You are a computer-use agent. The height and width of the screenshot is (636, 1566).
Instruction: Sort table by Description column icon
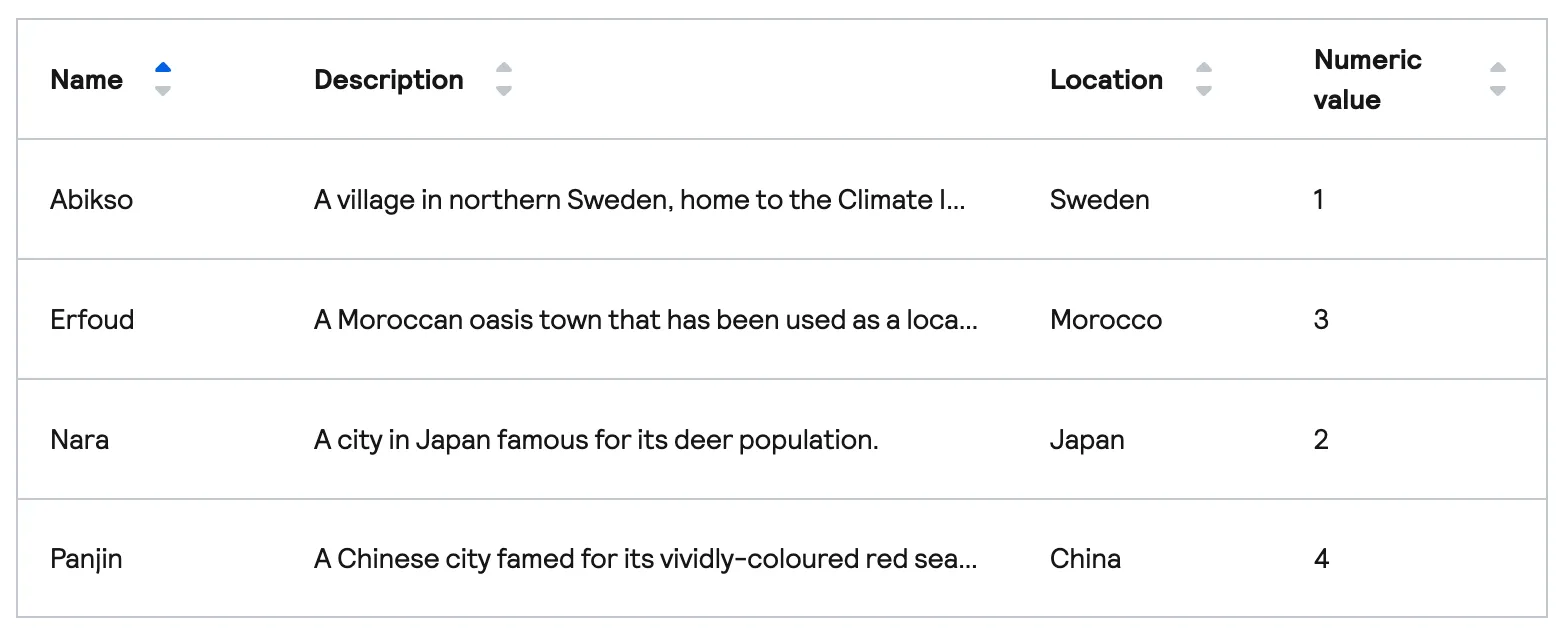point(504,80)
